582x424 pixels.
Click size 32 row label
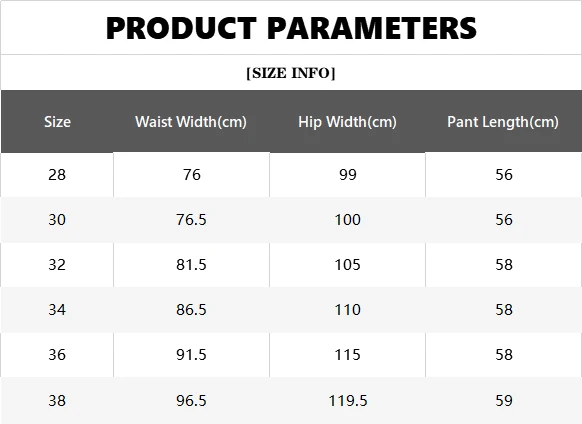[x=57, y=264]
